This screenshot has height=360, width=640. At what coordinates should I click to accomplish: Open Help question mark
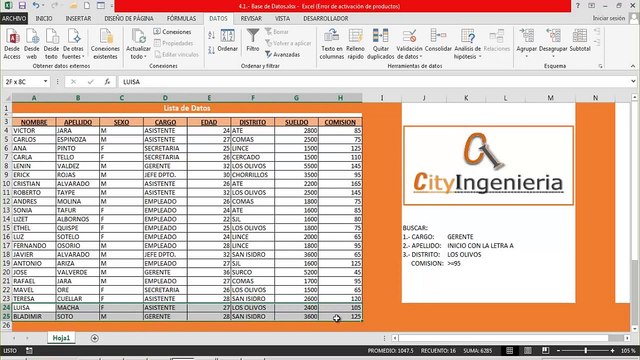click(578, 6)
